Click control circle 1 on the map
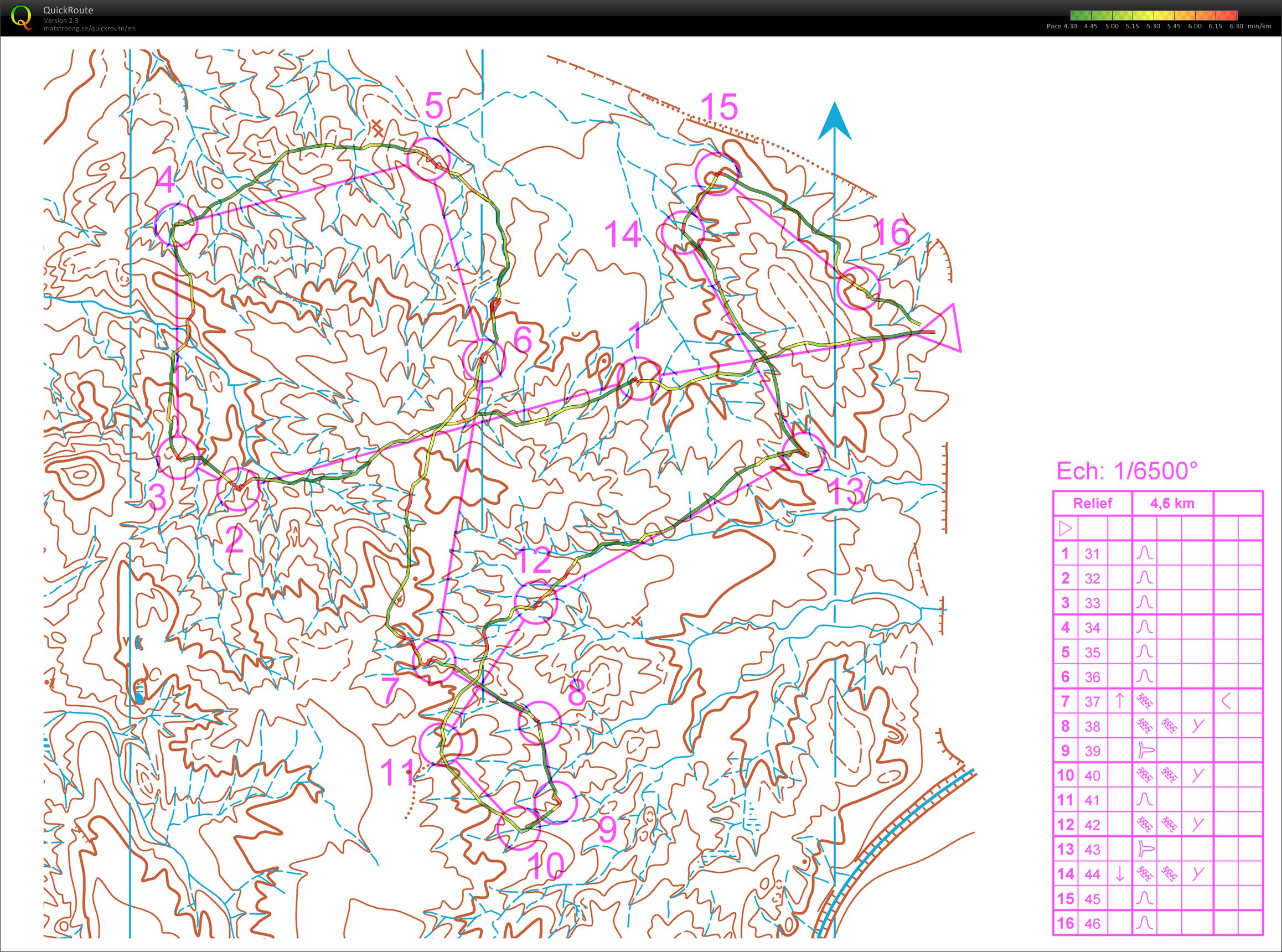The height and width of the screenshot is (952, 1282). (x=638, y=378)
